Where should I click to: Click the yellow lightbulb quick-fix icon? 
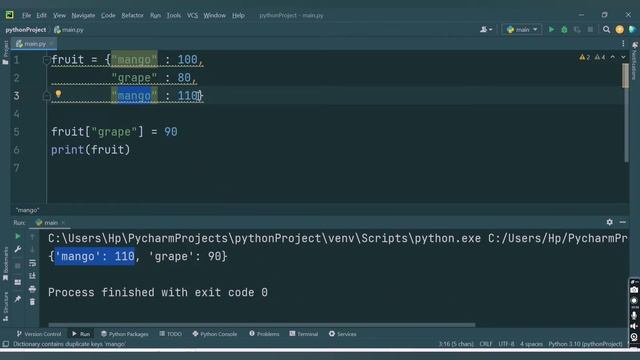[58, 94]
